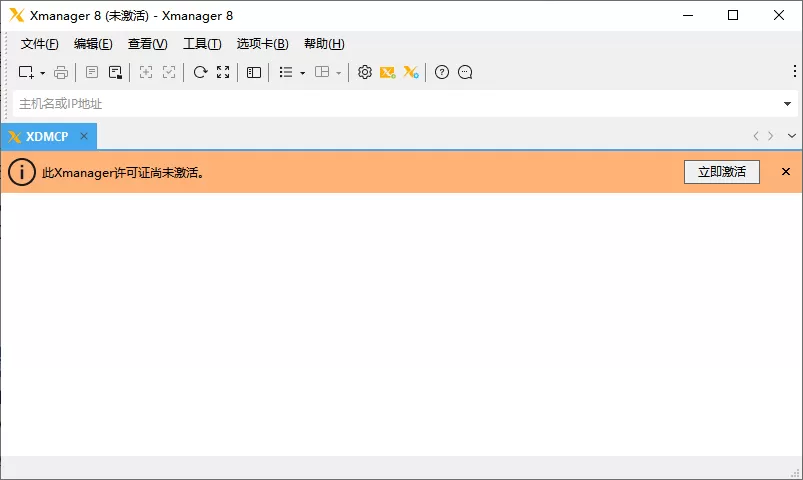Screen dimensions: 803x480
Task: Click the New session icon
Action: pos(26,72)
